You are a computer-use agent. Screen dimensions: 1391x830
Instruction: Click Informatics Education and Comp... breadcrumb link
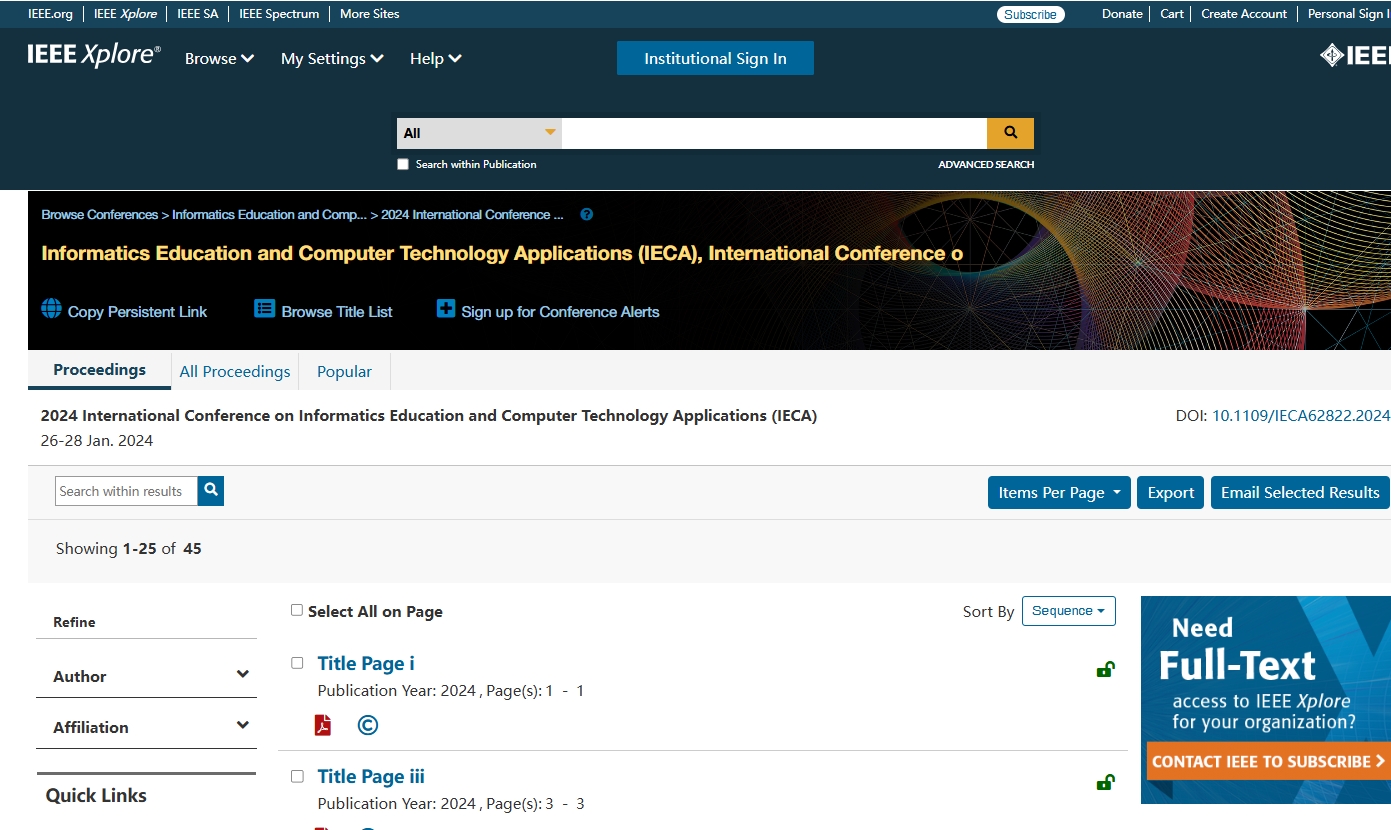click(270, 214)
